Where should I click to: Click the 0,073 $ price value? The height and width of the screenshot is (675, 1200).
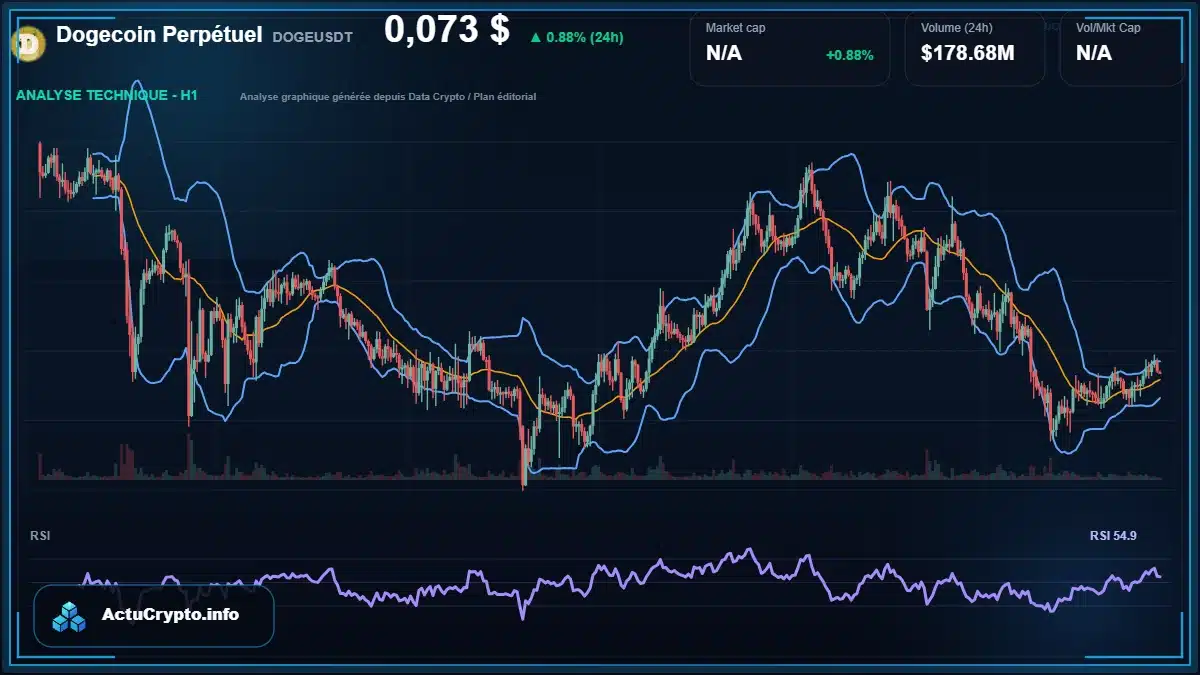[x=447, y=30]
